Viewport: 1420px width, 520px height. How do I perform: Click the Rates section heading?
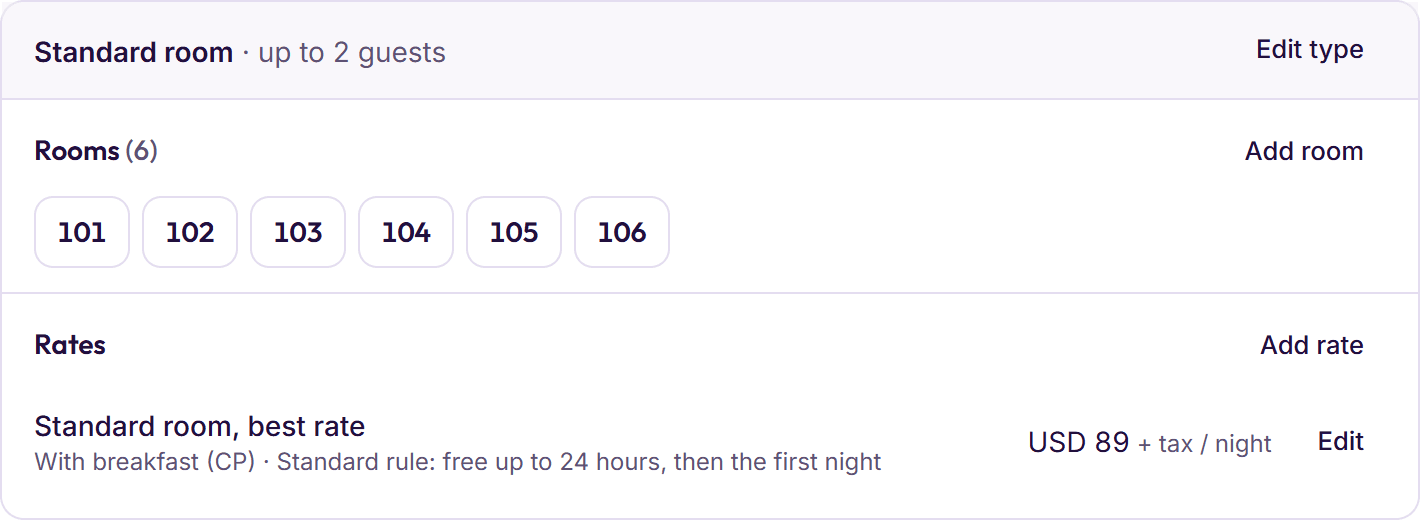tap(70, 345)
